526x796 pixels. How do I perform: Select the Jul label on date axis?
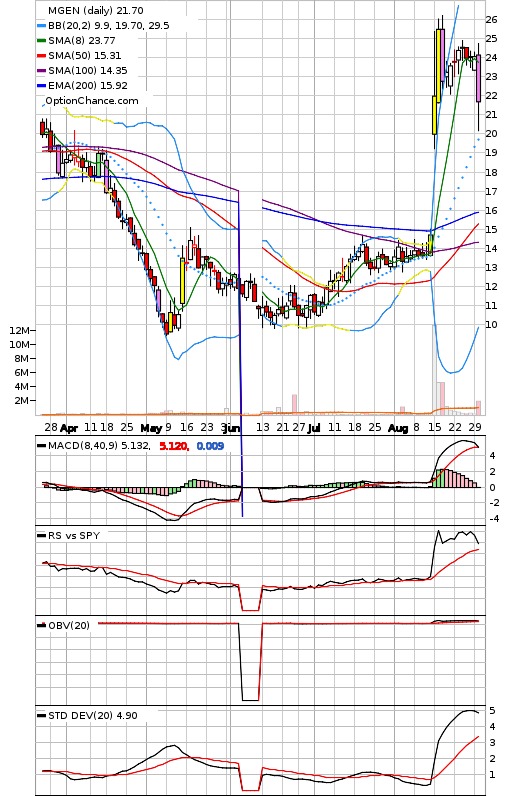pos(314,428)
